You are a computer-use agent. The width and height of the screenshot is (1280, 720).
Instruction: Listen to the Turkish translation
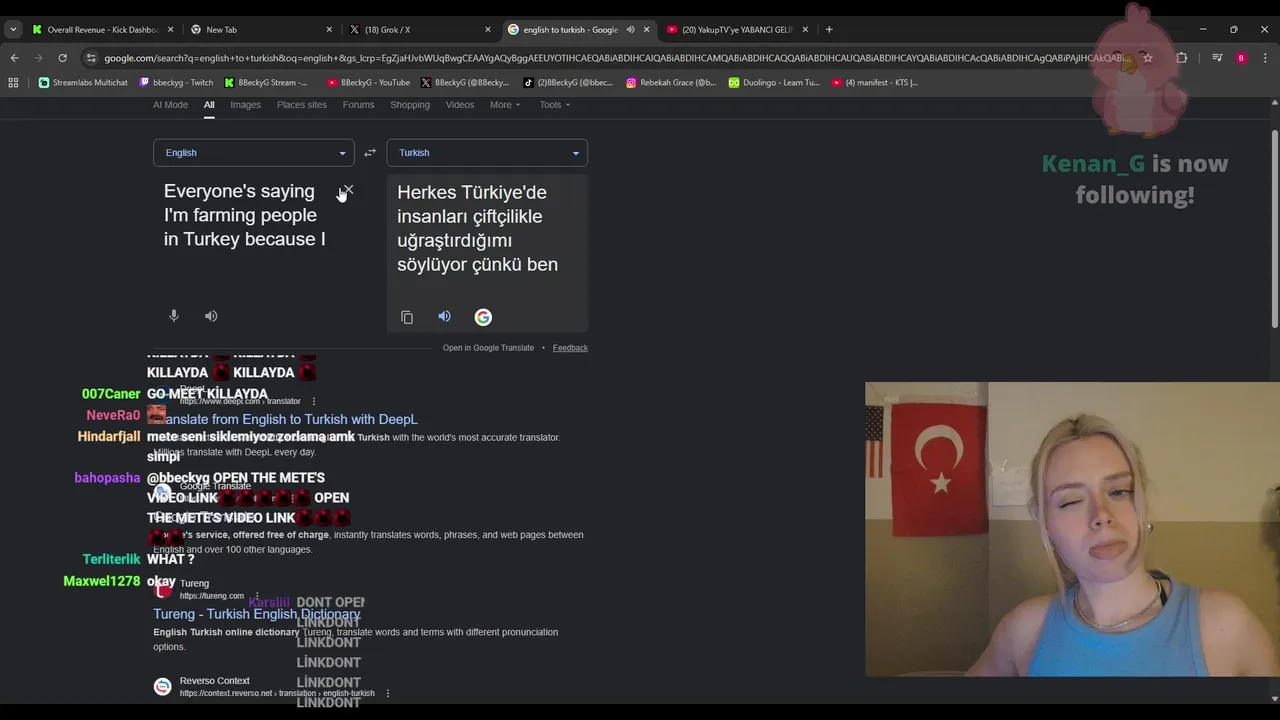444,317
